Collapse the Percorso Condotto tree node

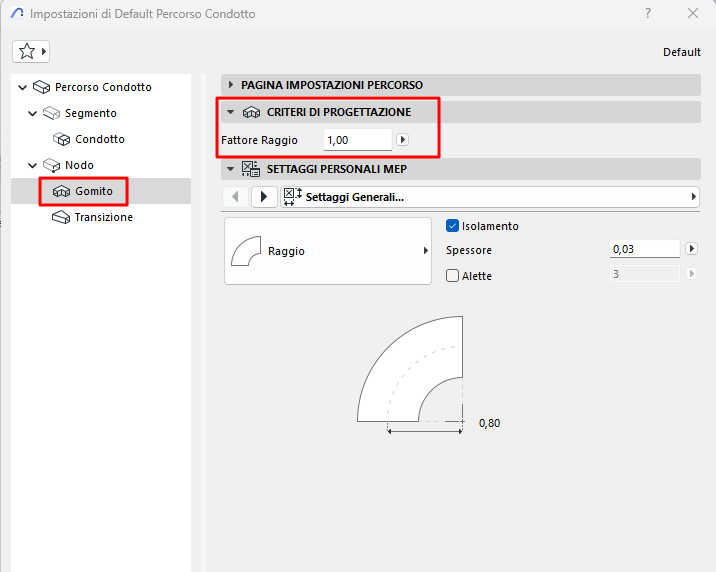[x=22, y=87]
